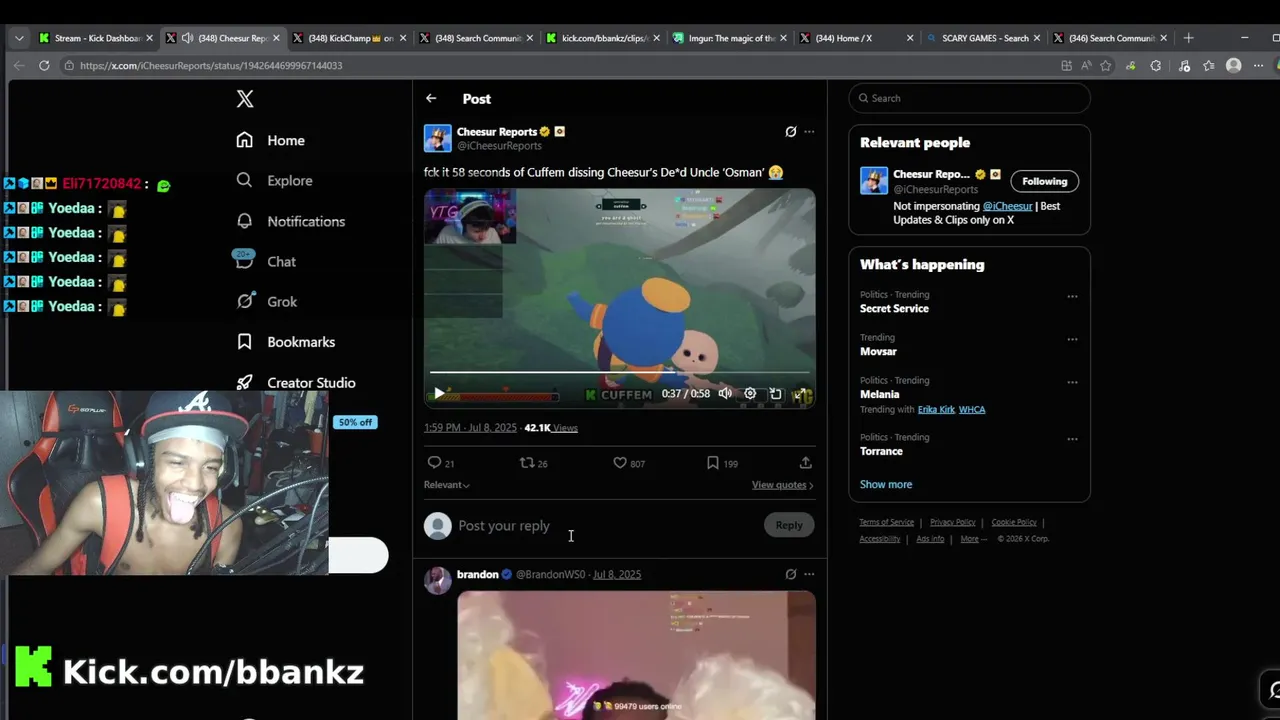Switch to KickChamp browser tab

350,38
